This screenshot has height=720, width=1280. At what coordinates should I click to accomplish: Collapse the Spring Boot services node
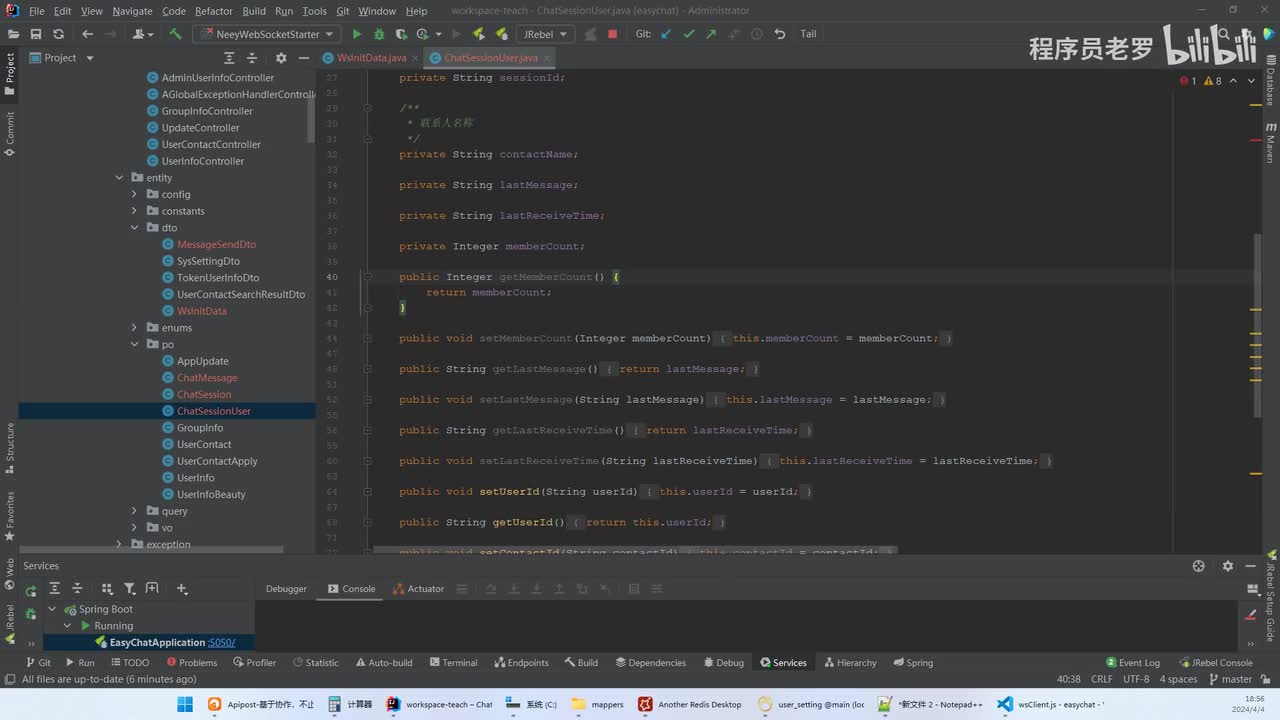tap(53, 609)
